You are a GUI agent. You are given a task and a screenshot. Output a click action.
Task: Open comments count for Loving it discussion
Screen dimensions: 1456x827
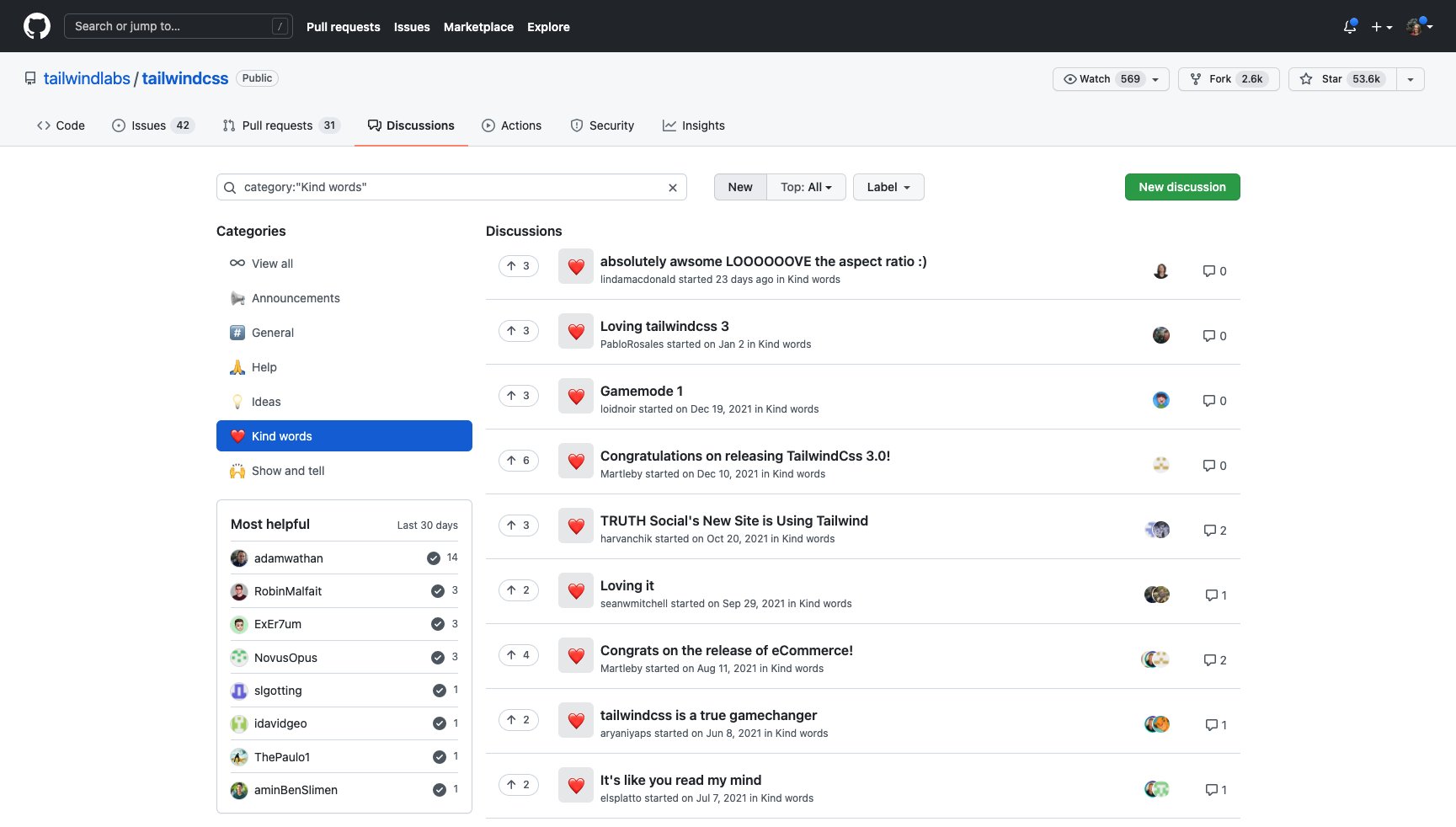[x=1216, y=595]
